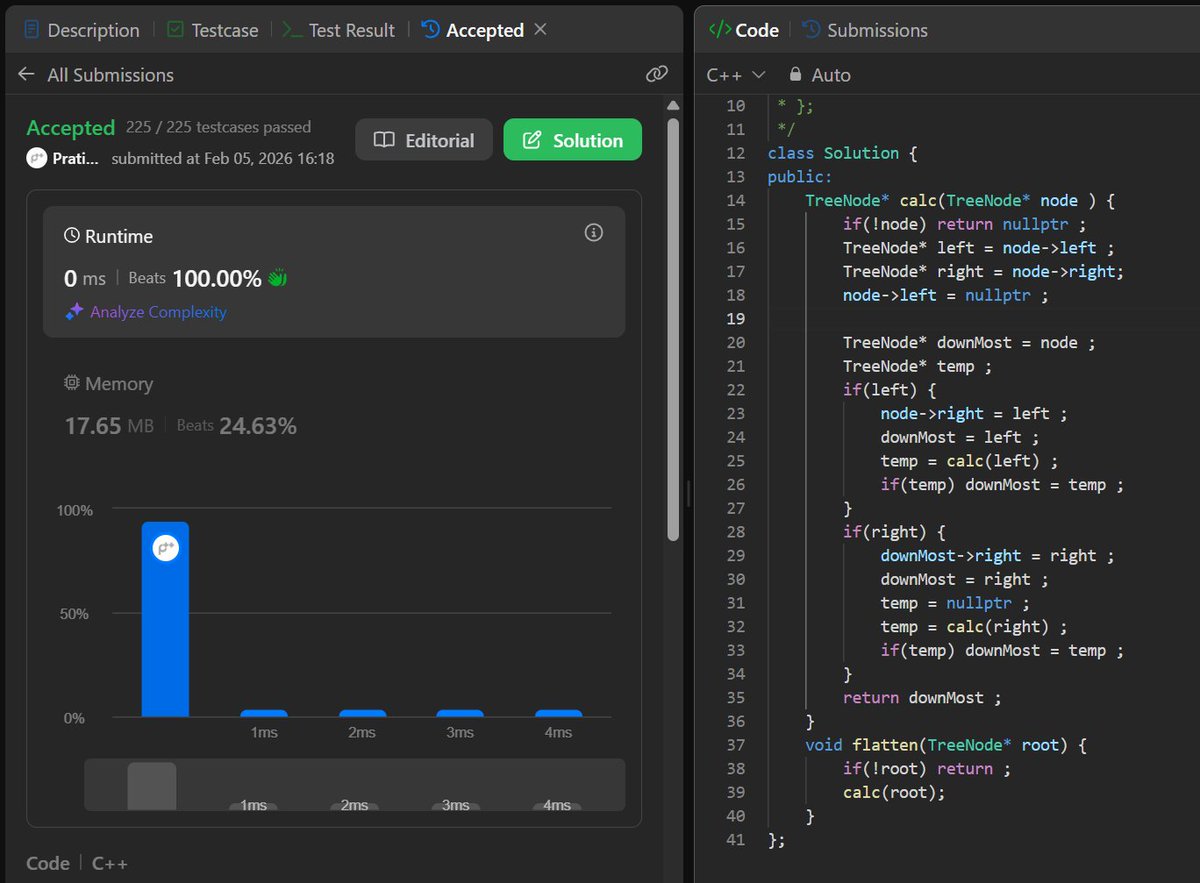Click the 'Code | C++' label at bottom
The height and width of the screenshot is (883, 1200).
pyautogui.click(x=77, y=863)
